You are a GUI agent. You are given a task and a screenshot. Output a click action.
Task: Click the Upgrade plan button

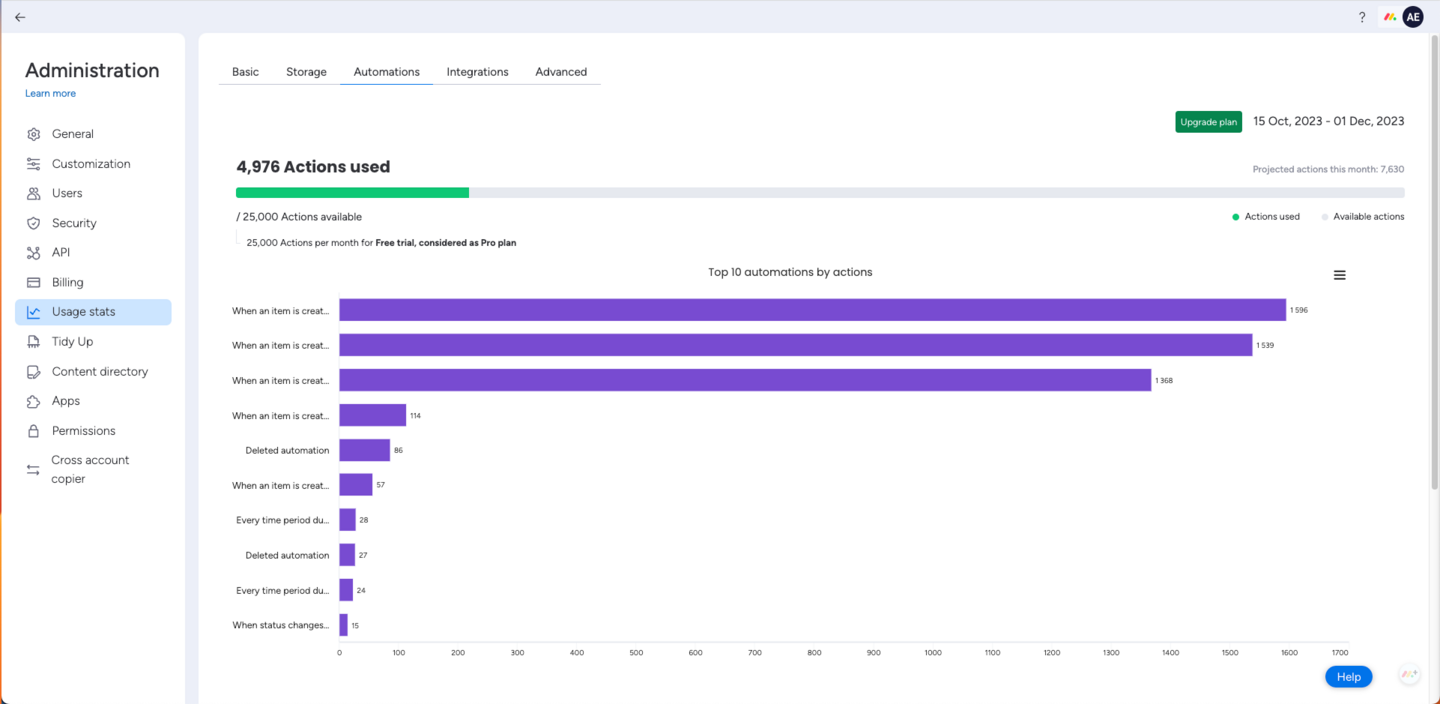click(x=1208, y=122)
